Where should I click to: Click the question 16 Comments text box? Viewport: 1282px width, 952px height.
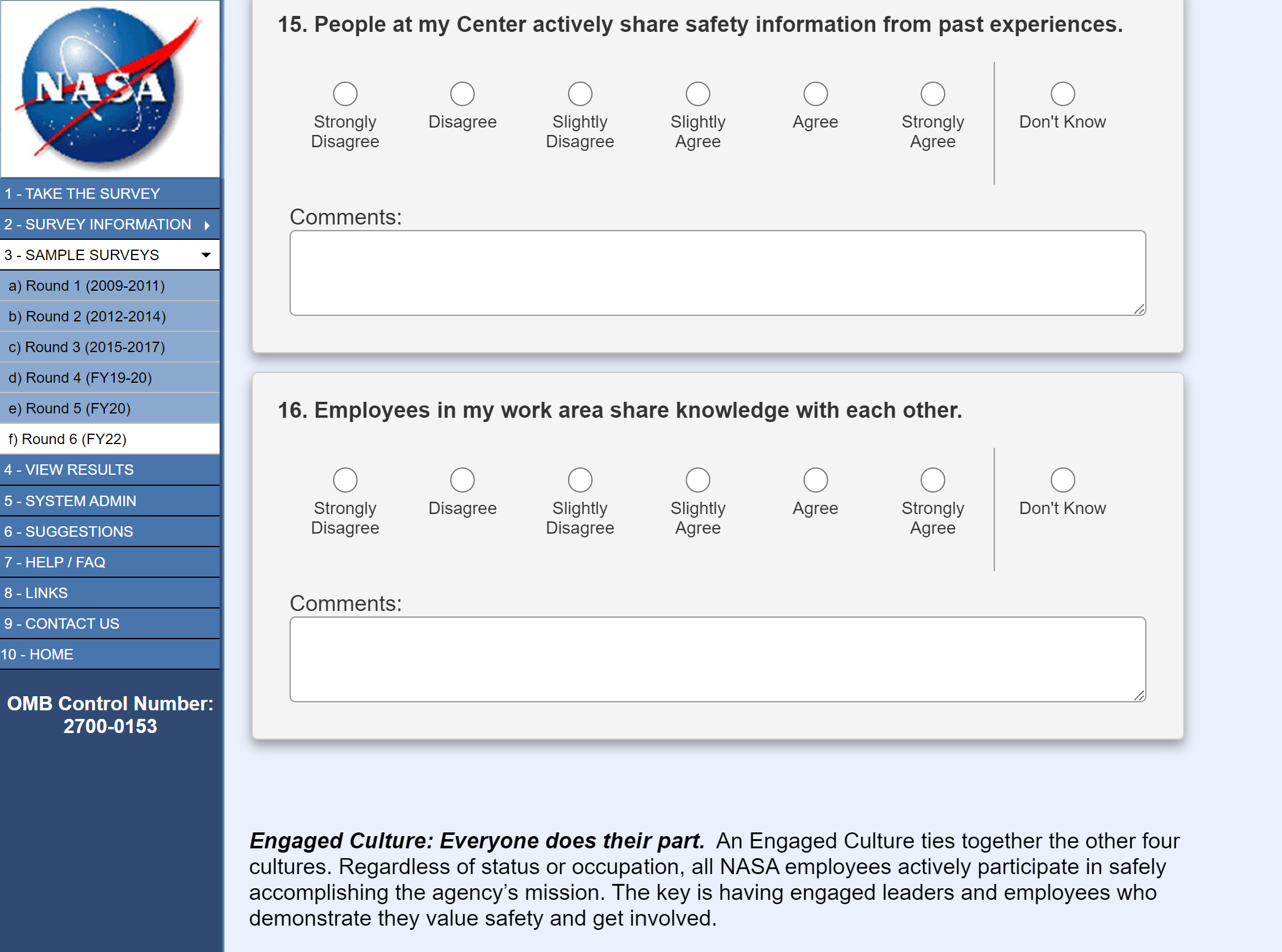717,659
